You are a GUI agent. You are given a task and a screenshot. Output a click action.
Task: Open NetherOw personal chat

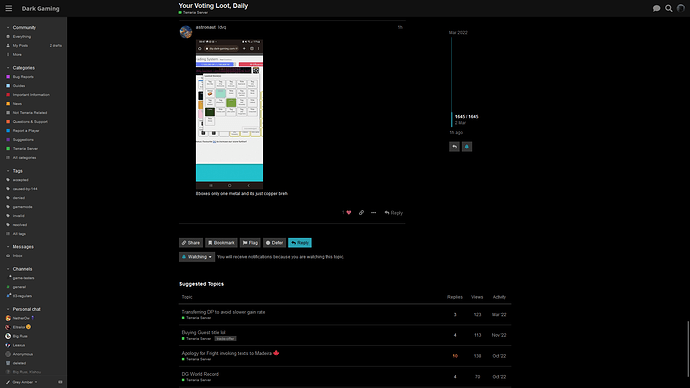click(20, 318)
